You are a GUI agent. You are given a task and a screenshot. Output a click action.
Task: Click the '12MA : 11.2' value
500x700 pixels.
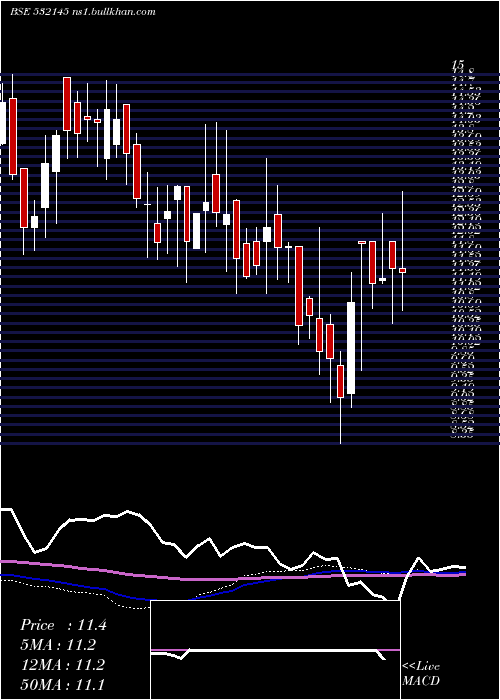pyautogui.click(x=62, y=665)
